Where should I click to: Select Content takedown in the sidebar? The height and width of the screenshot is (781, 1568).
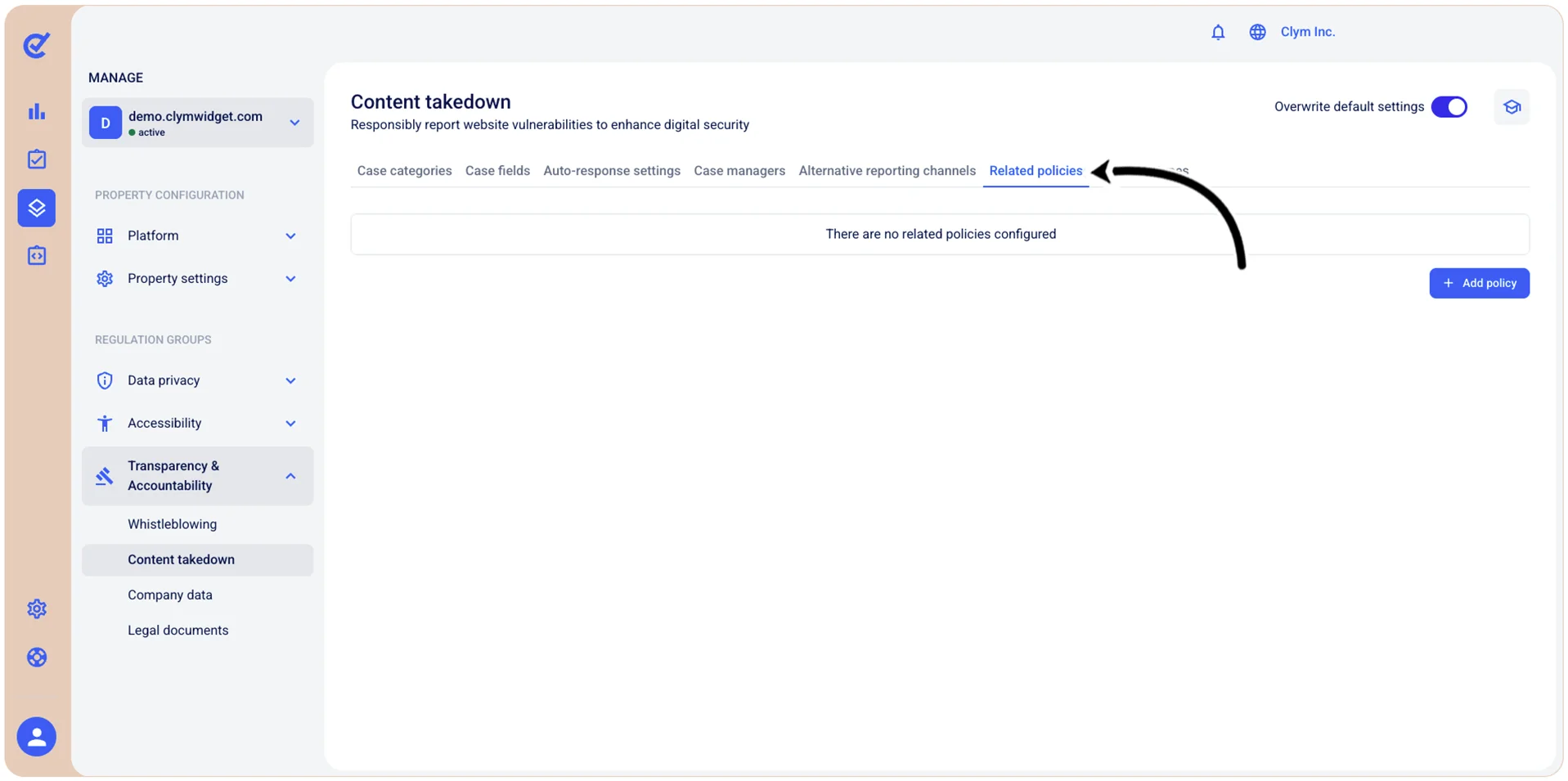[x=197, y=560]
